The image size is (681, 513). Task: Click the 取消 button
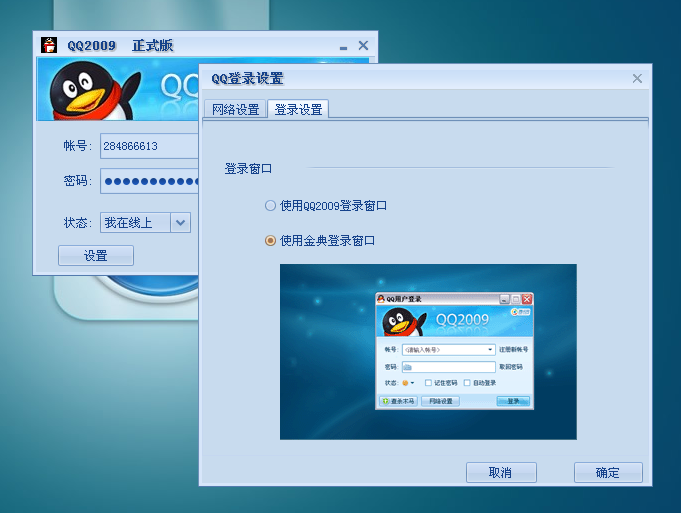pyautogui.click(x=501, y=472)
